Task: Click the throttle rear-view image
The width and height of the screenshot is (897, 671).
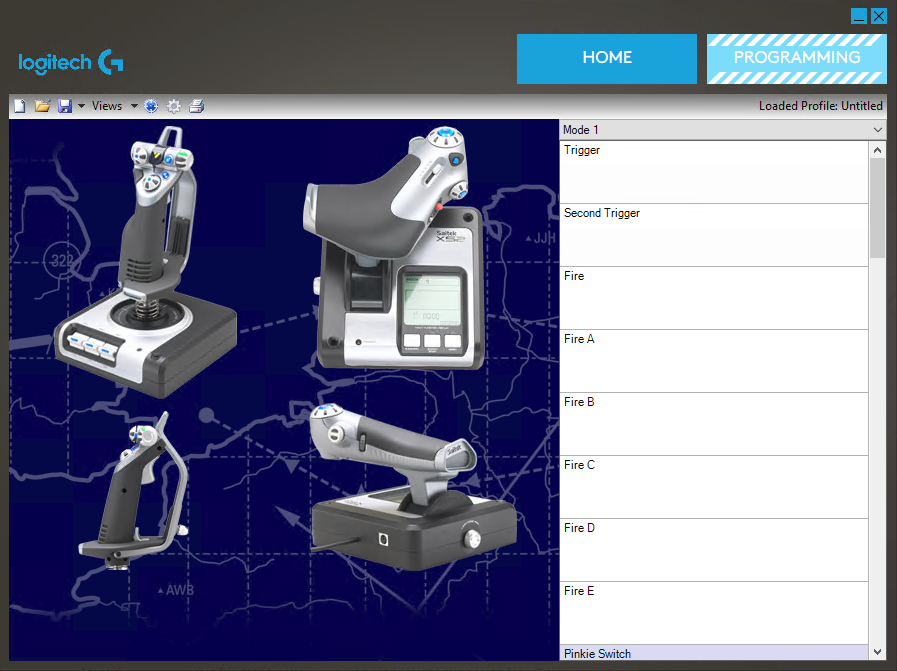Action: pyautogui.click(x=412, y=487)
